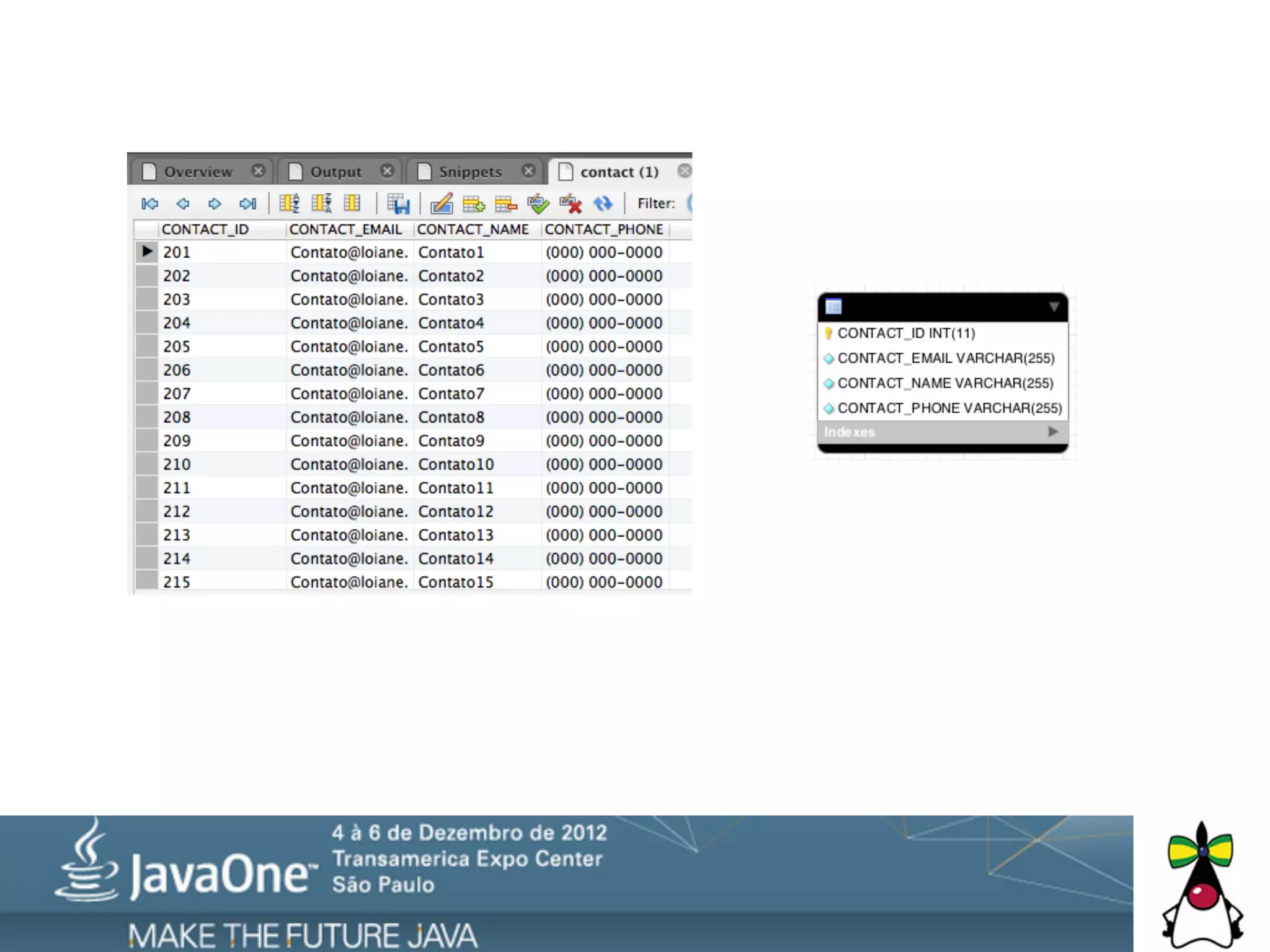Collapse the table diagram with header triangle
Screen dimensions: 1270x952
(x=1054, y=307)
